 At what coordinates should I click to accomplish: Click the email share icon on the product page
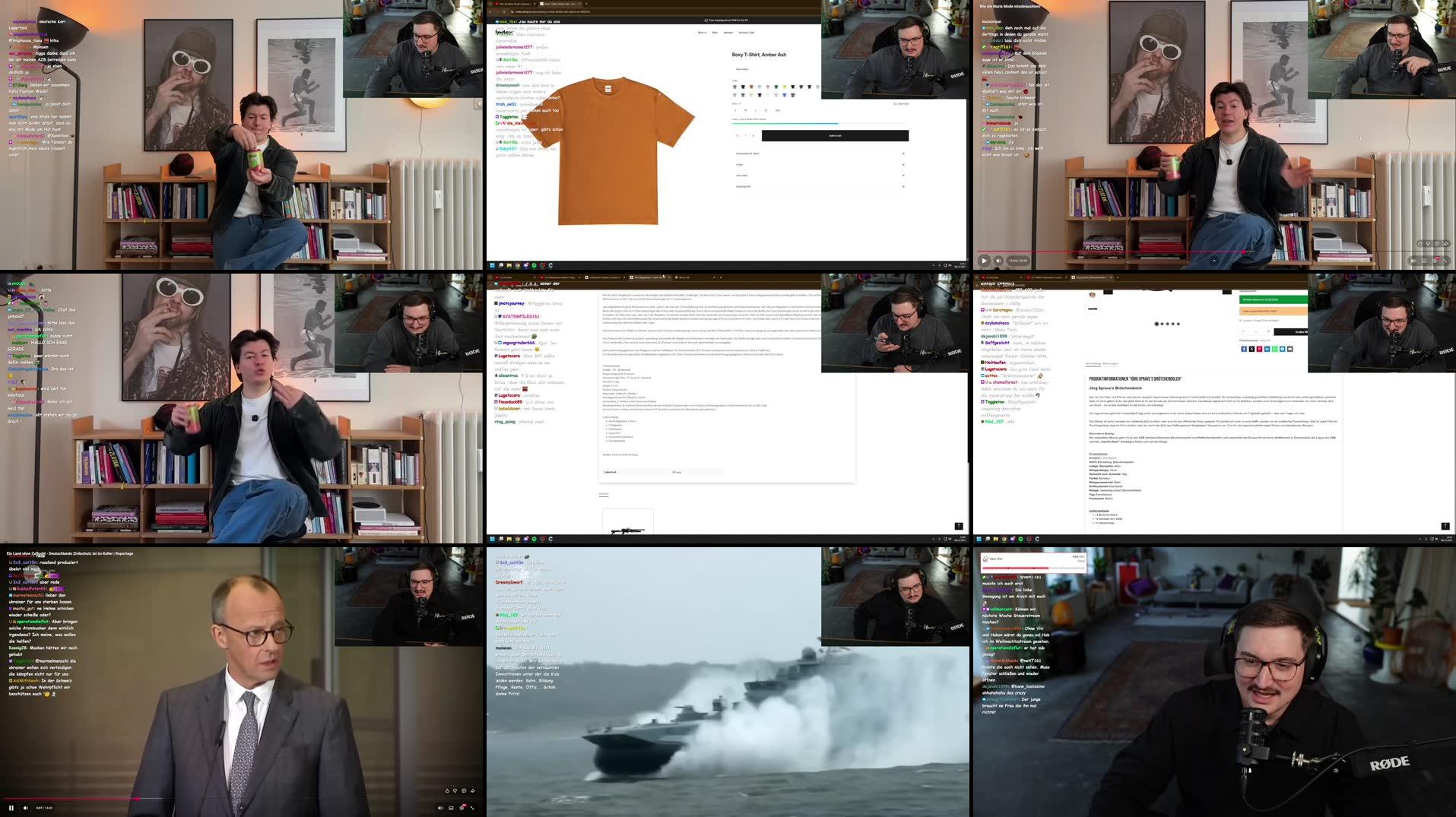[x=1290, y=349]
